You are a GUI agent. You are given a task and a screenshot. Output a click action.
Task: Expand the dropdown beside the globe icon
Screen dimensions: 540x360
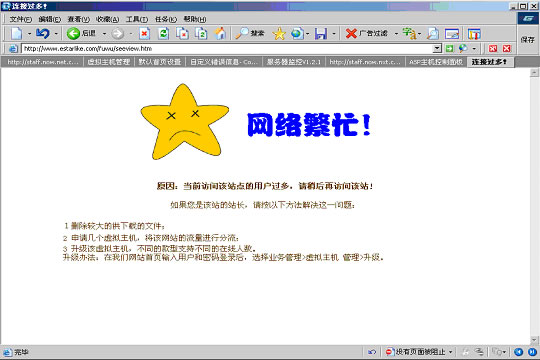[x=308, y=33]
